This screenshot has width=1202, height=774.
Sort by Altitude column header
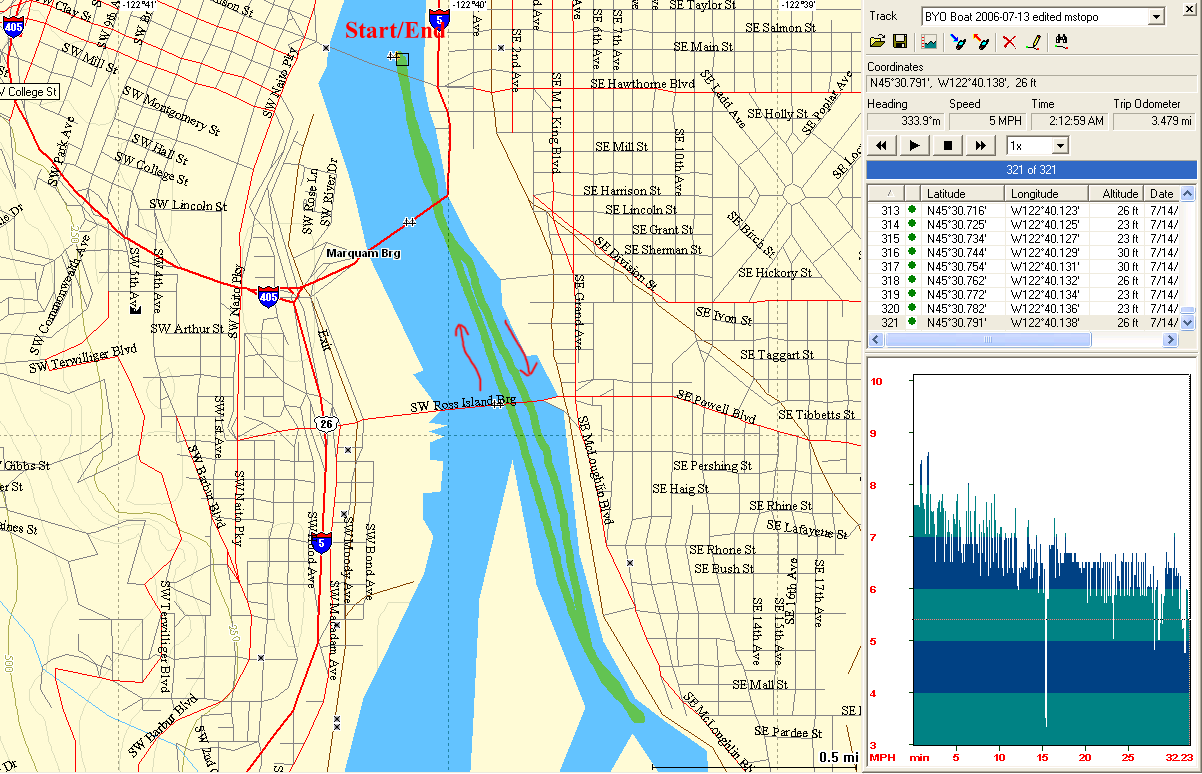click(1120, 194)
